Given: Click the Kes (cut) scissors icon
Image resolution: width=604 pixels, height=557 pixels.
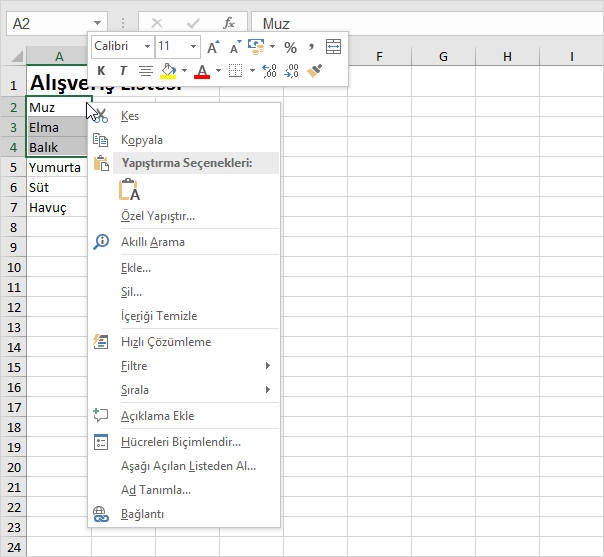Looking at the screenshot, I should [x=101, y=116].
